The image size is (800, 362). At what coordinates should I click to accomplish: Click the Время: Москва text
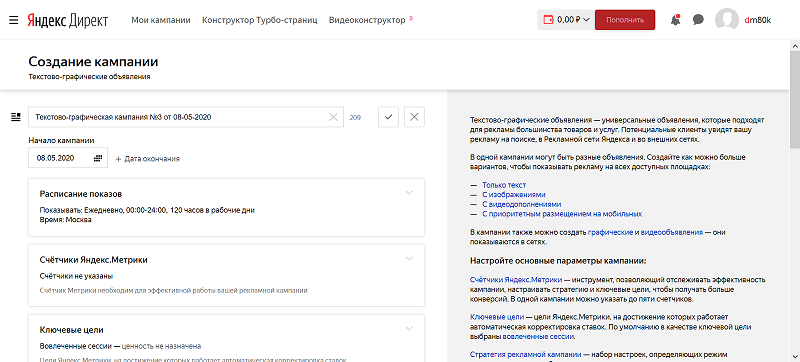(x=65, y=220)
